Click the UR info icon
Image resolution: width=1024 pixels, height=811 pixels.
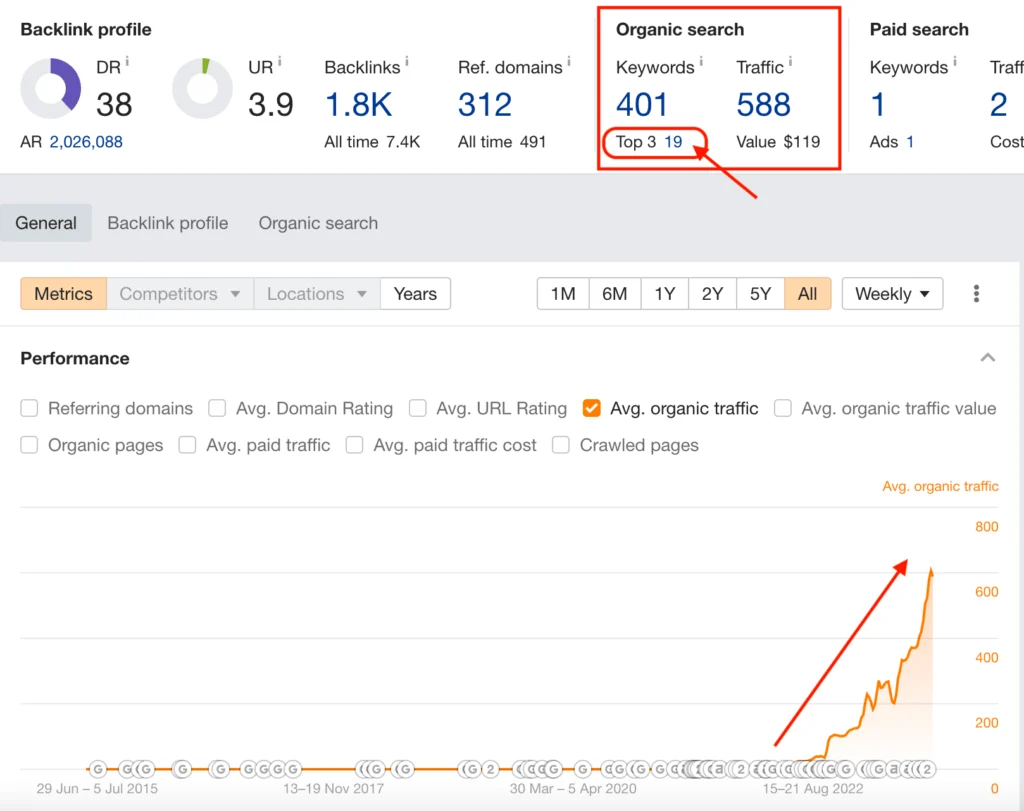pos(280,62)
